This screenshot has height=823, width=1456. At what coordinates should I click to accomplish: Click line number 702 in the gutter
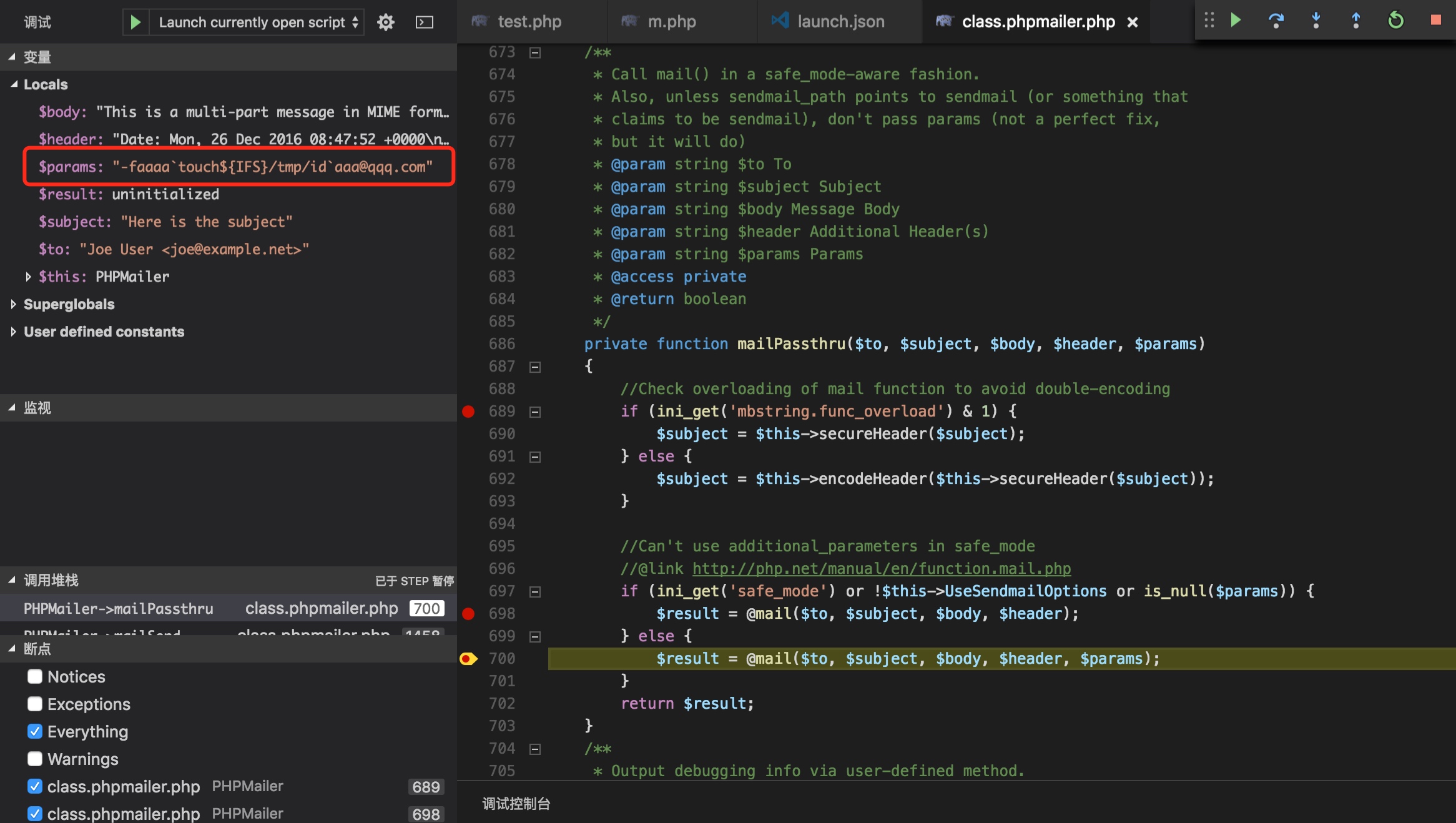(x=502, y=704)
